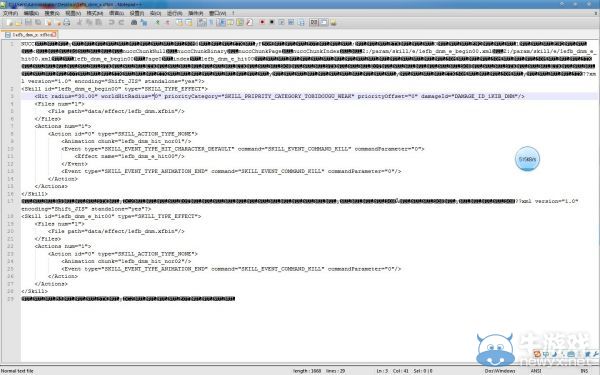
Task: Open the 插件 (Plugins) menu
Action: pos(196,13)
